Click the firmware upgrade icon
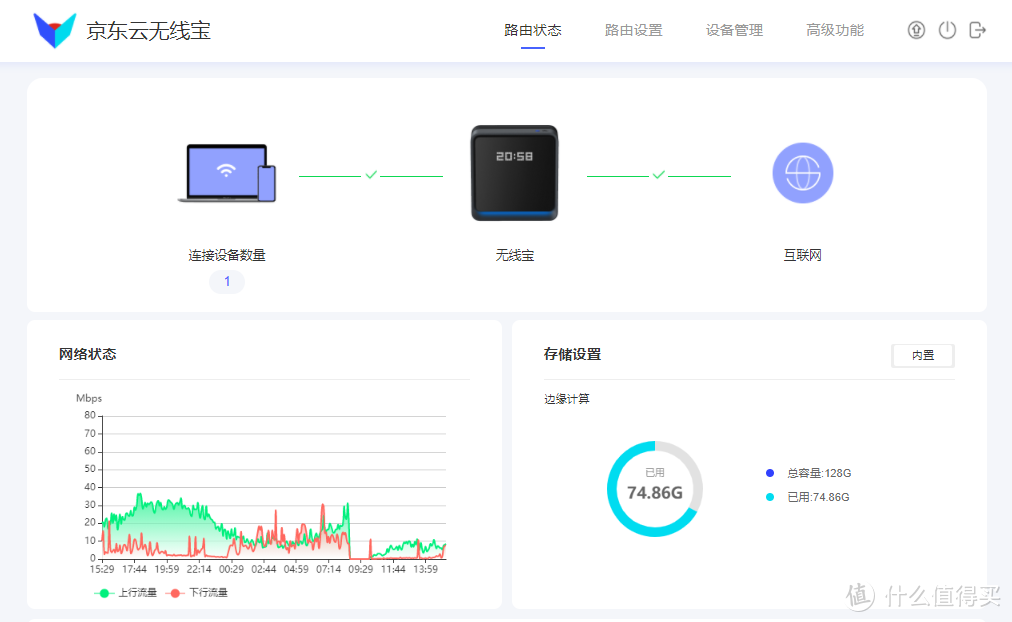This screenshot has height=622, width=1012. [916, 30]
